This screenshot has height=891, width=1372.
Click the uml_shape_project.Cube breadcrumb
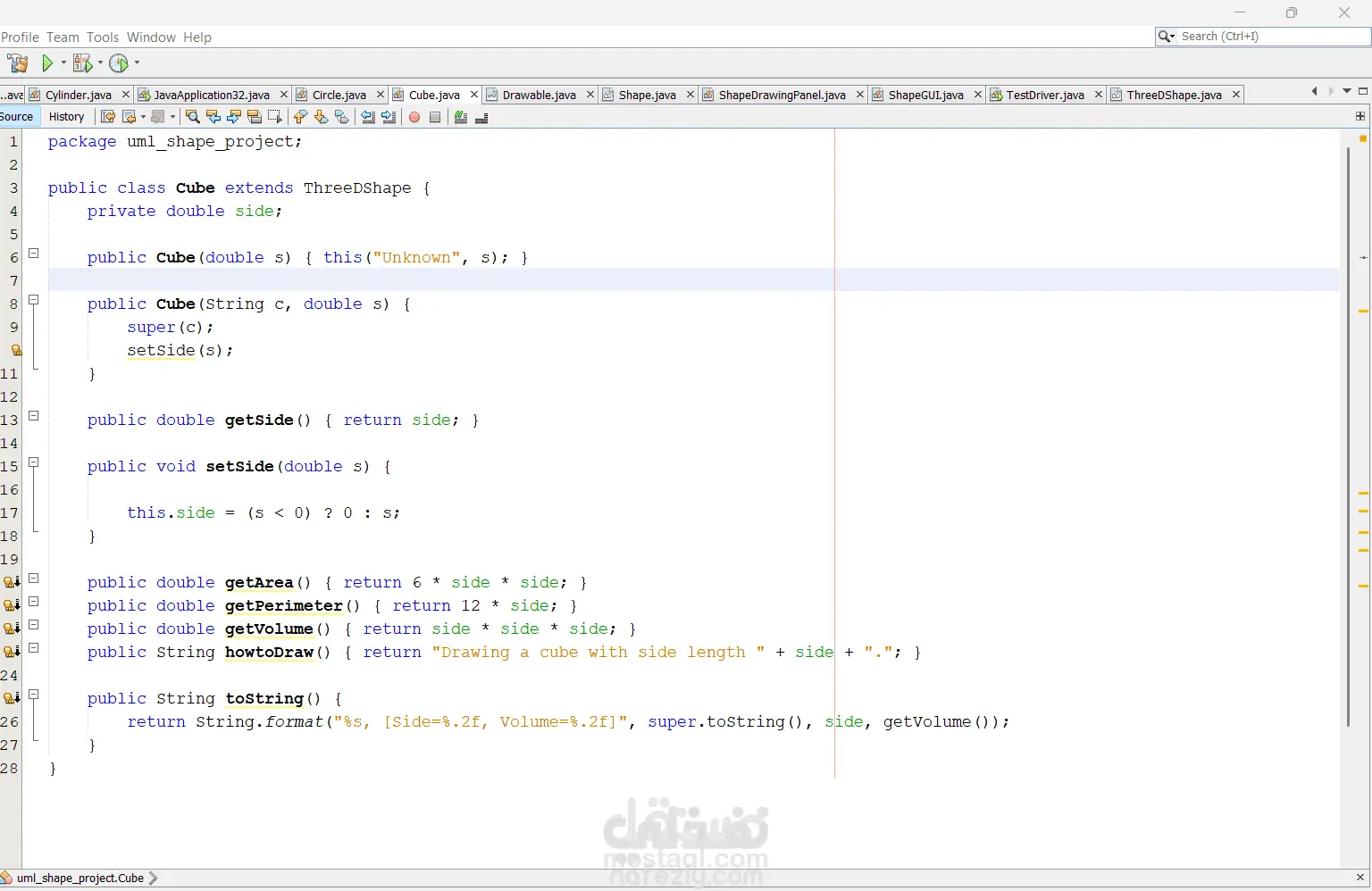pos(80,878)
